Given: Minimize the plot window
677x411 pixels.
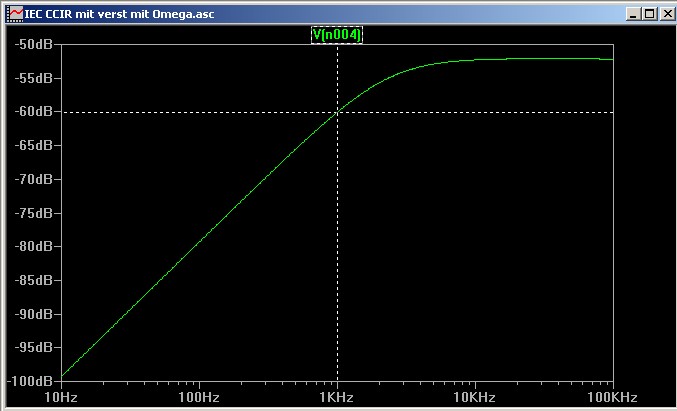Looking at the screenshot, I should point(633,14).
